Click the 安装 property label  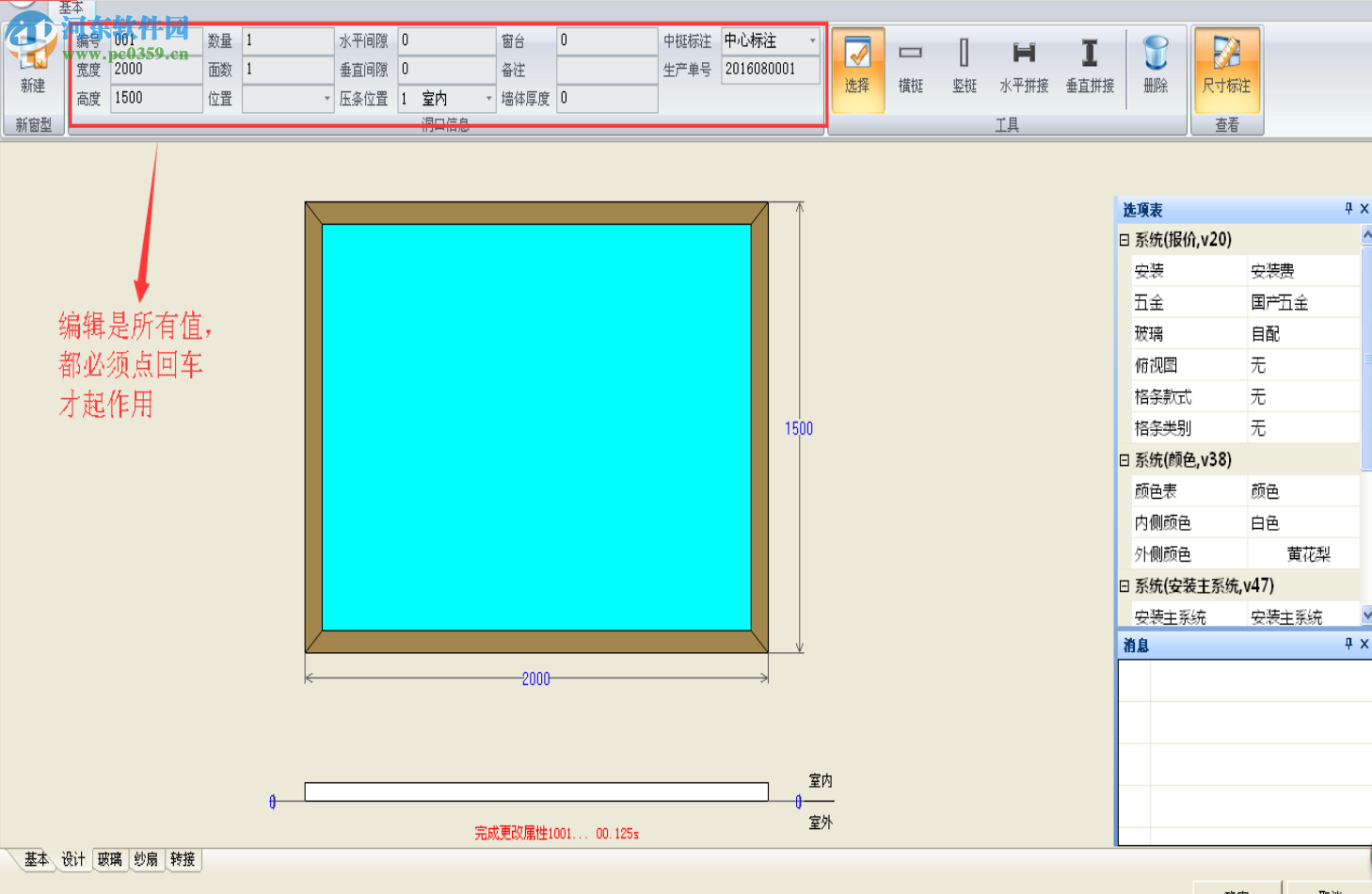tap(1149, 271)
